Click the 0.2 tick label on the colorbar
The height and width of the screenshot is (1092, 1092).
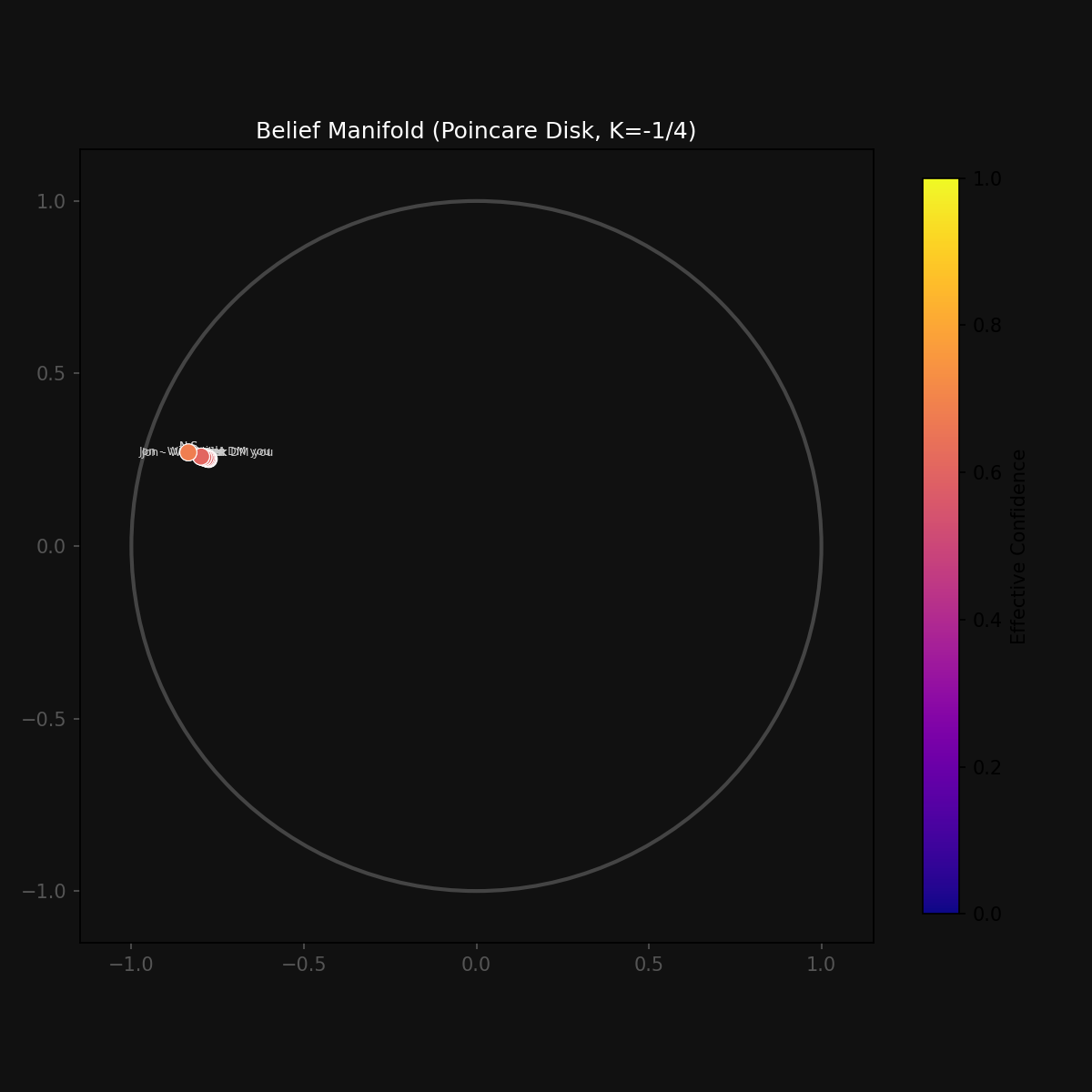click(986, 767)
